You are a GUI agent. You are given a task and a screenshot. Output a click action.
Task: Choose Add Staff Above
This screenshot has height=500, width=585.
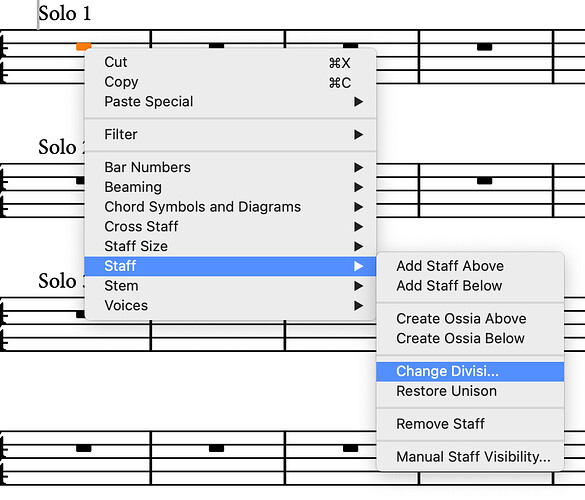(470, 266)
